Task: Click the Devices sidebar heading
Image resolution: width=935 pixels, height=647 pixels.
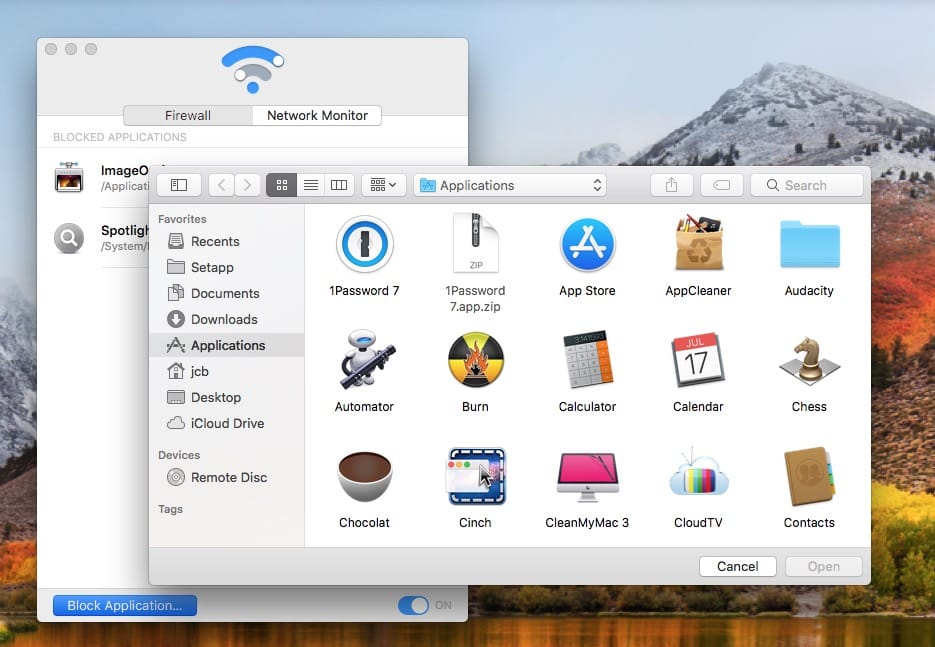Action: (179, 455)
